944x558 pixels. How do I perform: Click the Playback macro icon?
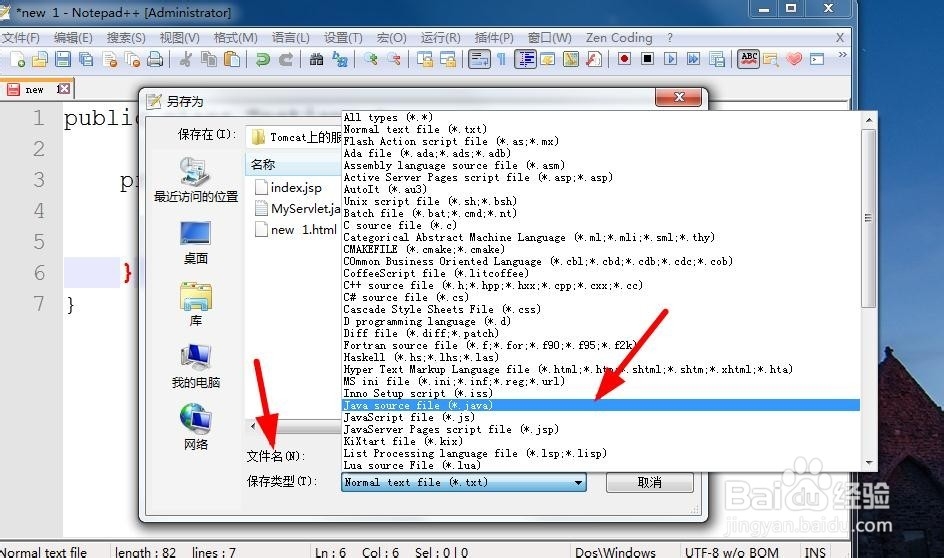pyautogui.click(x=670, y=59)
